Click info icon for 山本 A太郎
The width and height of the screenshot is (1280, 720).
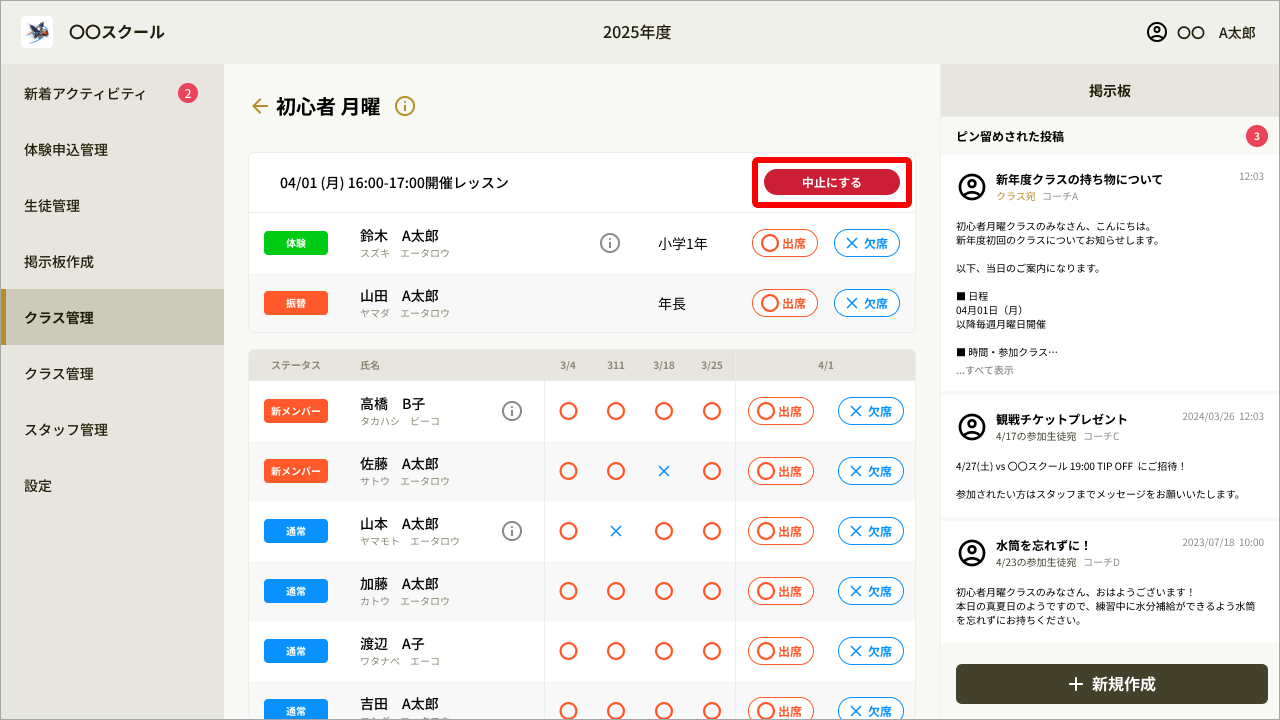(x=512, y=531)
